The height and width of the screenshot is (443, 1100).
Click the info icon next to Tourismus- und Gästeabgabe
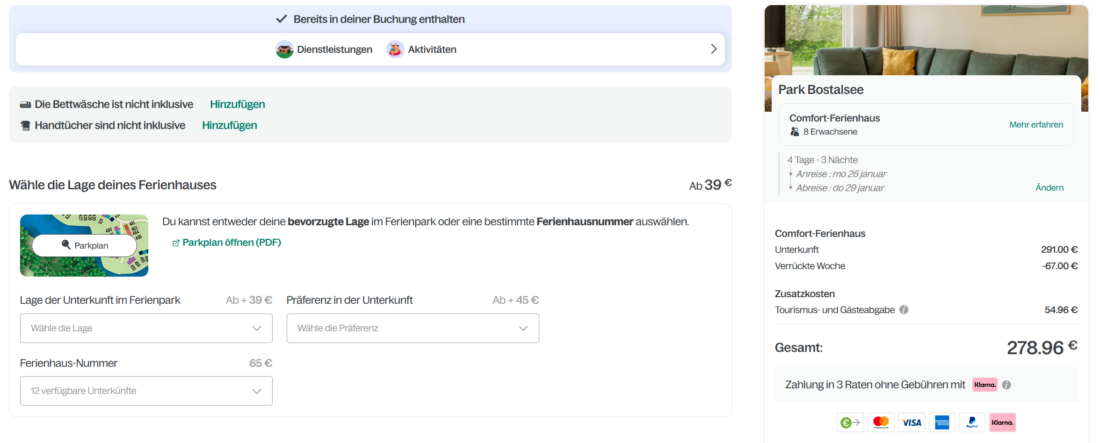[904, 310]
